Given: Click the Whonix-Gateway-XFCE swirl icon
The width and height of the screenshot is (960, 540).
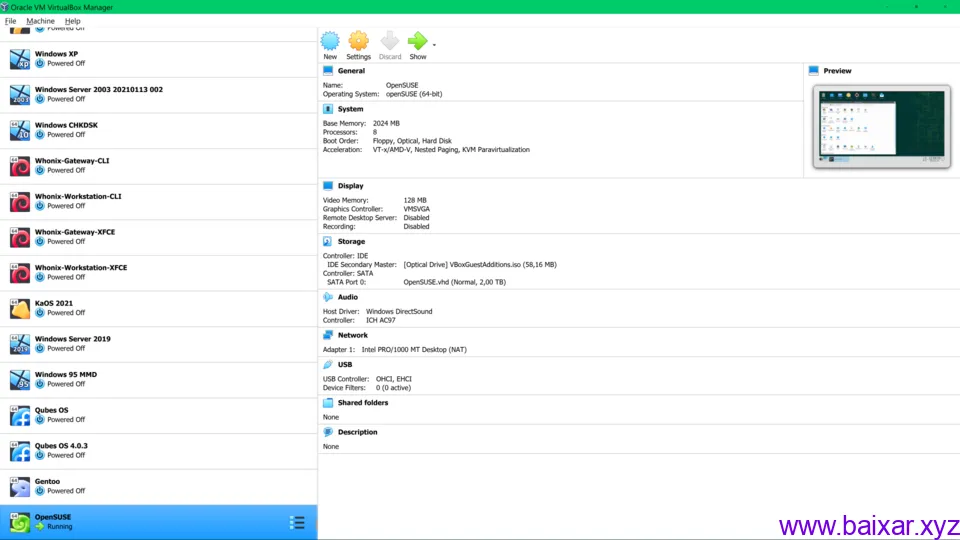Looking at the screenshot, I should click(x=20, y=237).
